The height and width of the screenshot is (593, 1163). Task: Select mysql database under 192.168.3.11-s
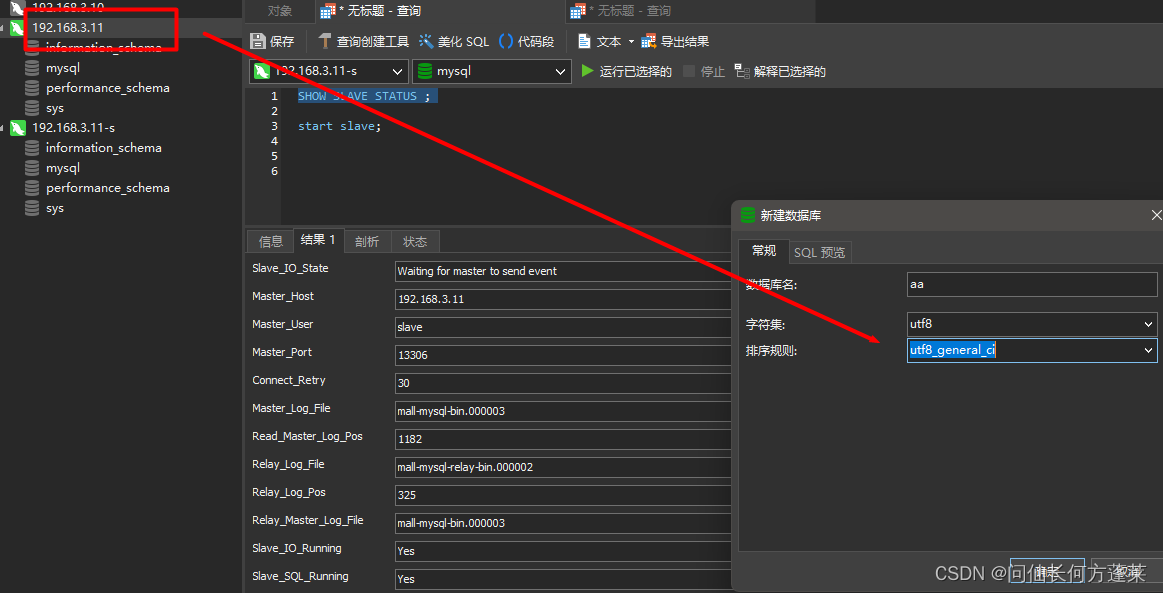pyautogui.click(x=62, y=168)
